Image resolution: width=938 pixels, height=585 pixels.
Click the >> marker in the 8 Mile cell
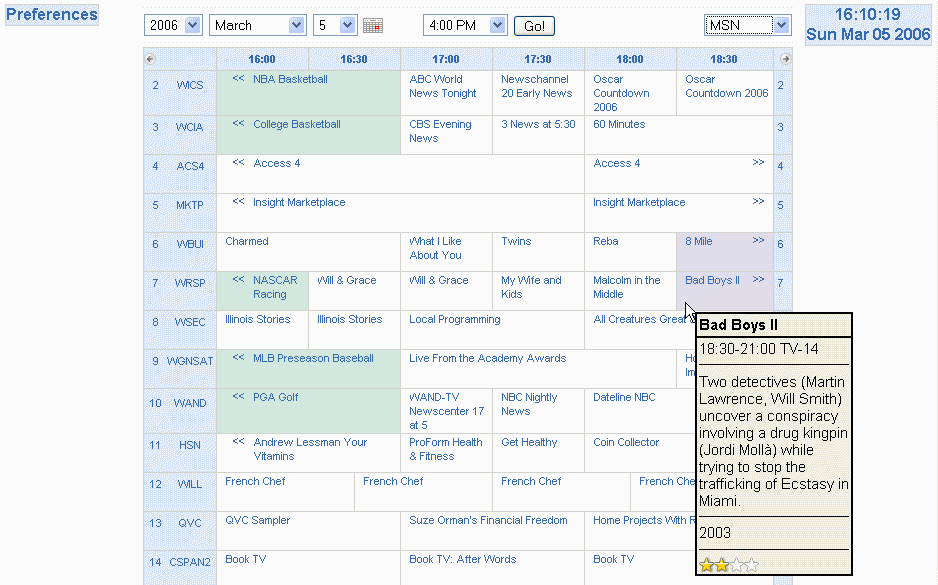(x=758, y=240)
